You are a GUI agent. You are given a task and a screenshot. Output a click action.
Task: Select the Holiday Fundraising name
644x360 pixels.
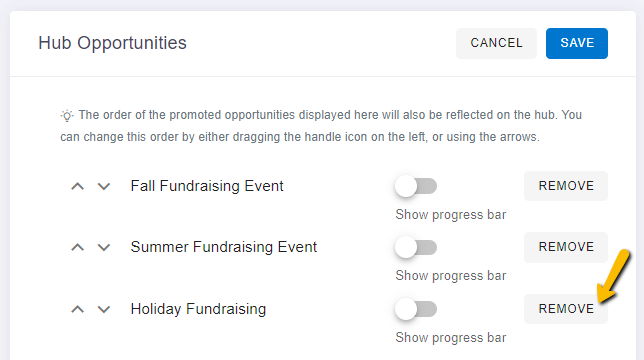click(198, 309)
